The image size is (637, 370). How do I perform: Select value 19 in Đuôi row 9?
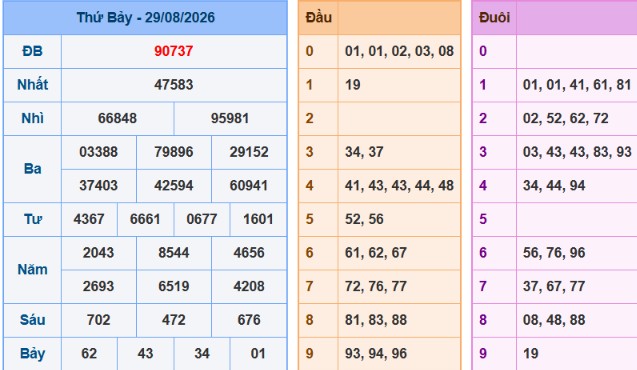click(x=531, y=354)
